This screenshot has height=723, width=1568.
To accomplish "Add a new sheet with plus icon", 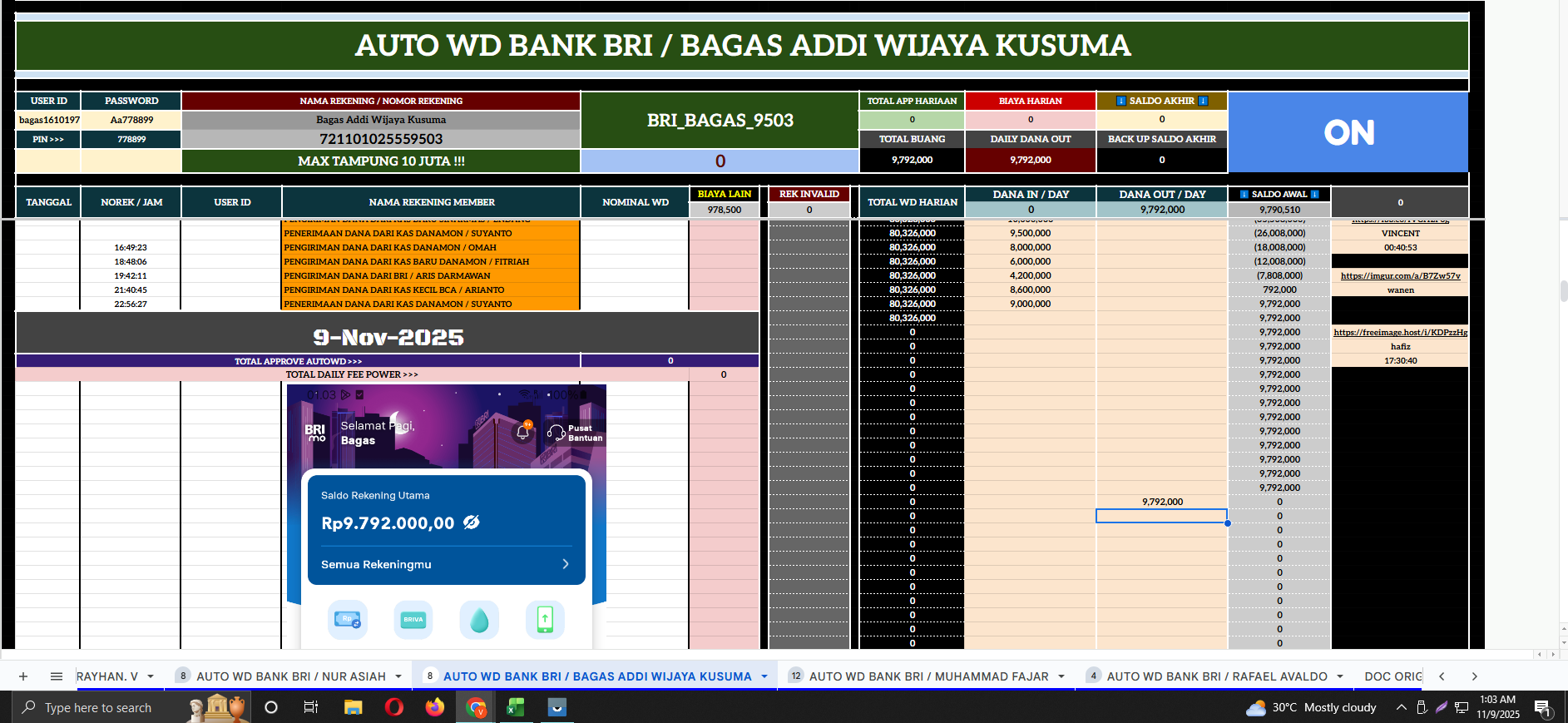I will click(x=23, y=676).
